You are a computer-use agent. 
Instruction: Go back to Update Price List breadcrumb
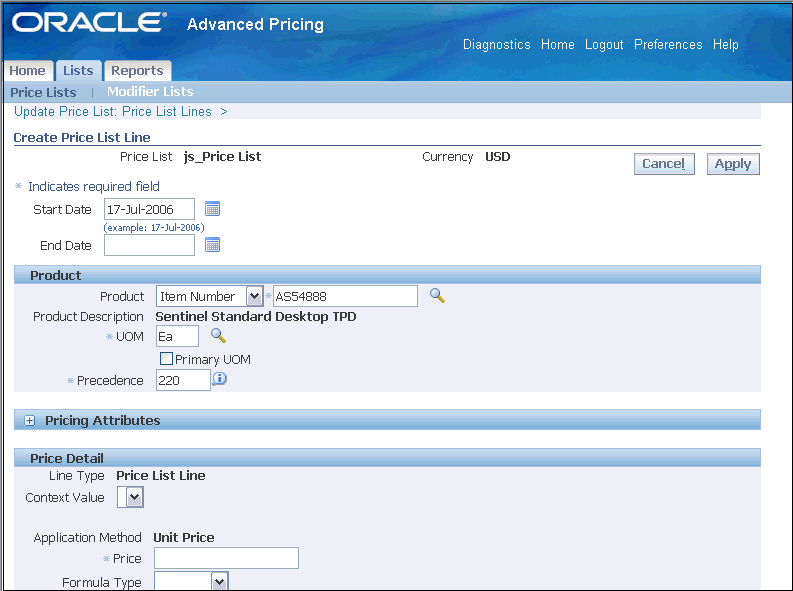click(x=113, y=111)
